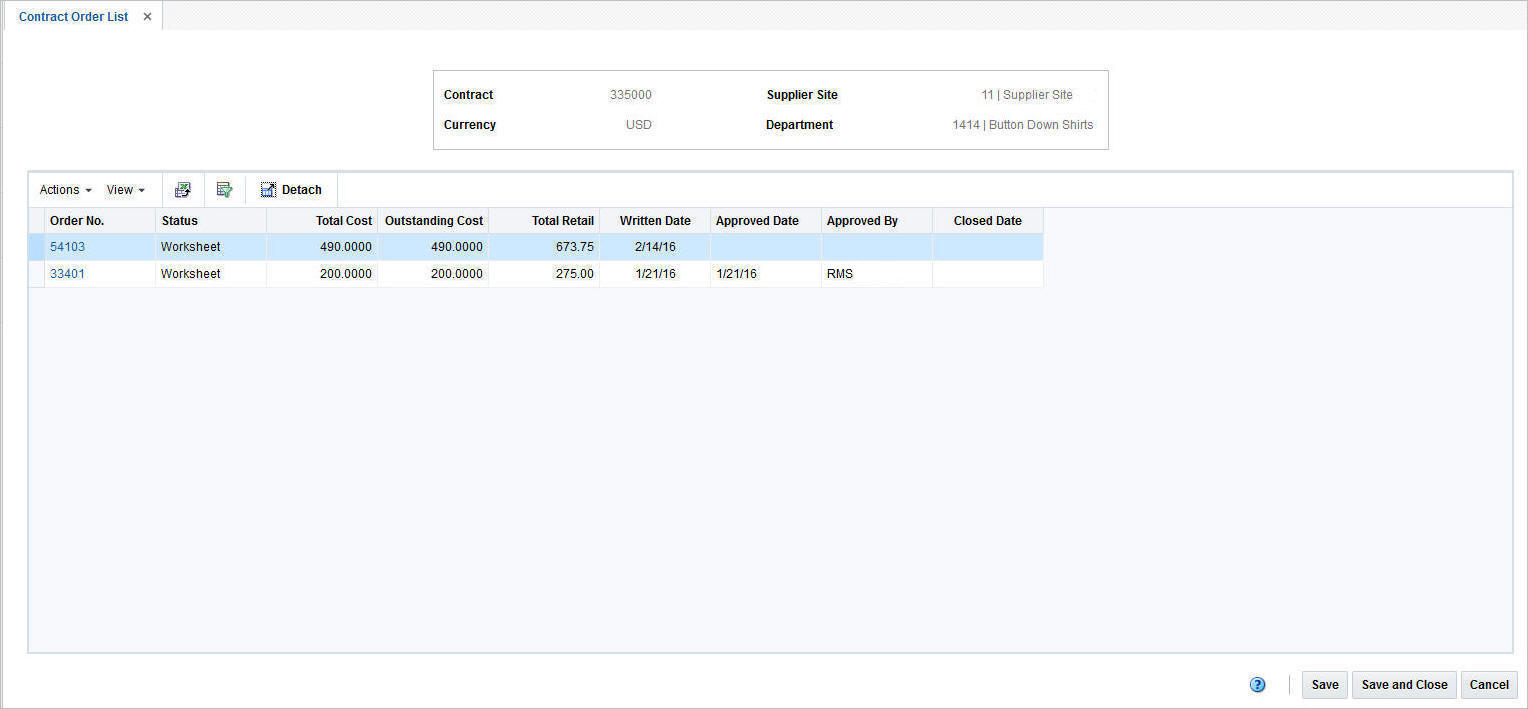Open the Actions menu

pyautogui.click(x=60, y=189)
